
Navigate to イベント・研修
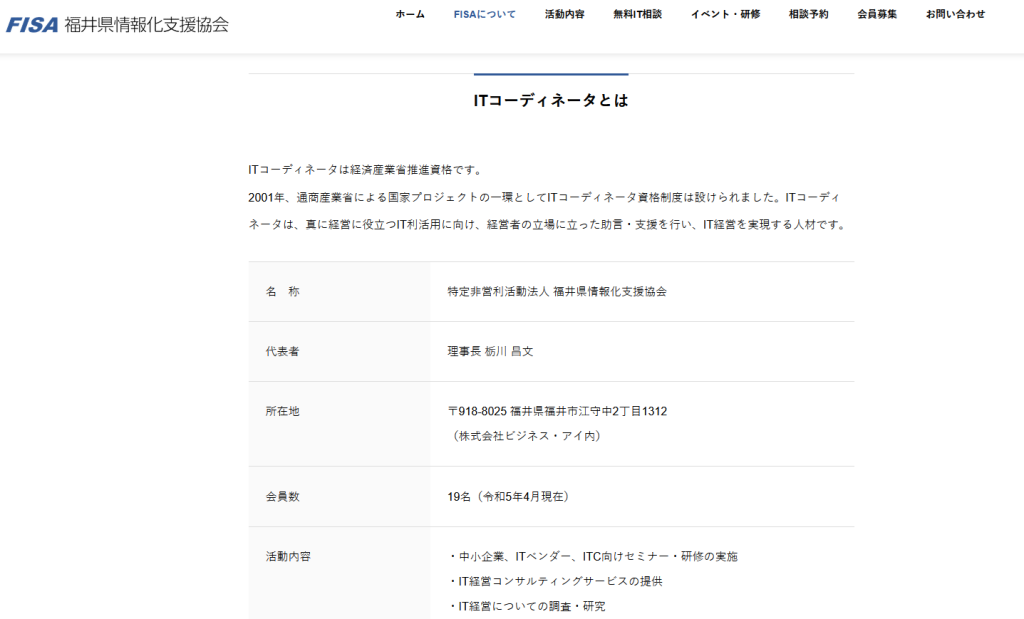pyautogui.click(x=725, y=14)
